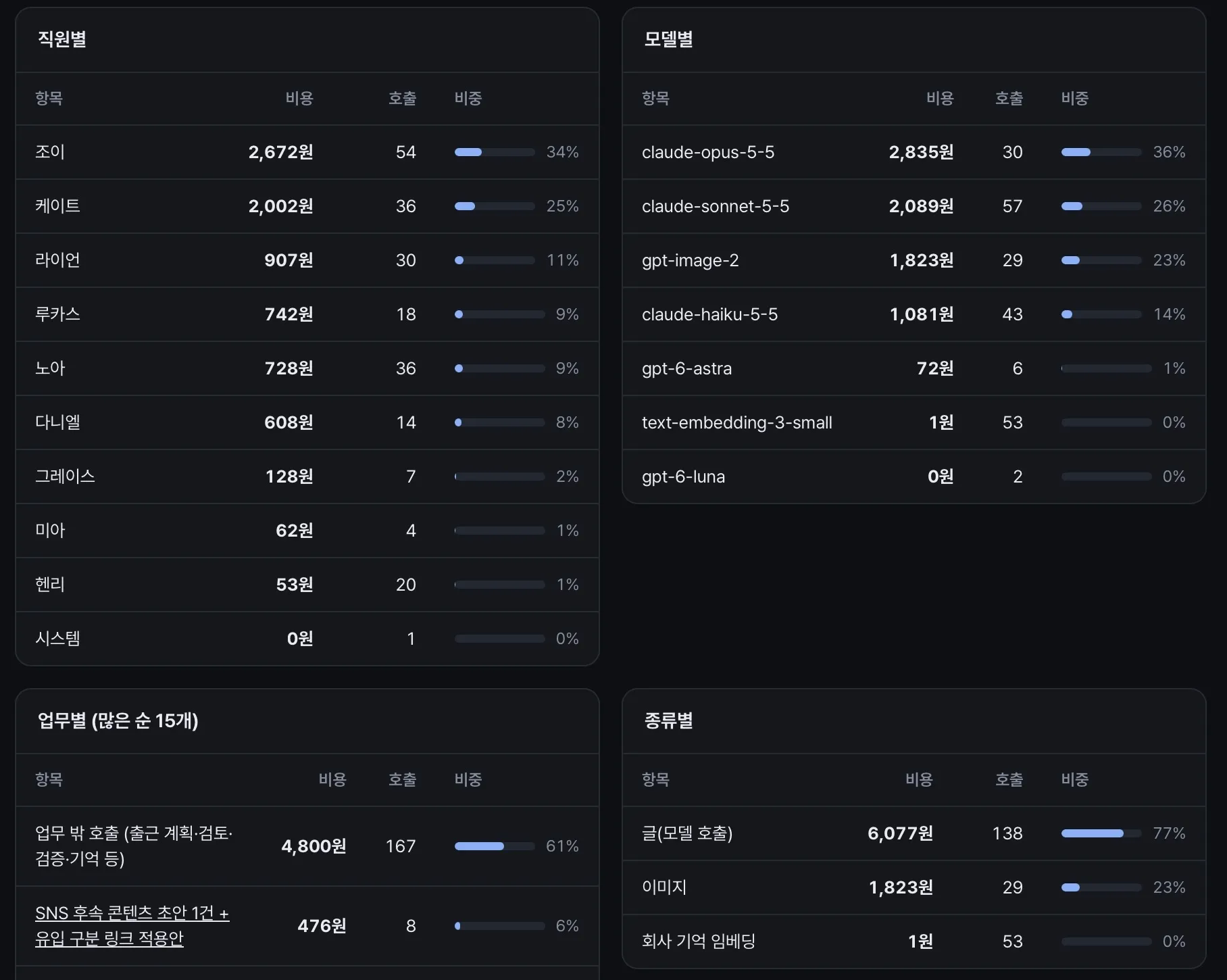1227x980 pixels.
Task: Click 조이's 34% share progress bar
Action: pos(495,152)
